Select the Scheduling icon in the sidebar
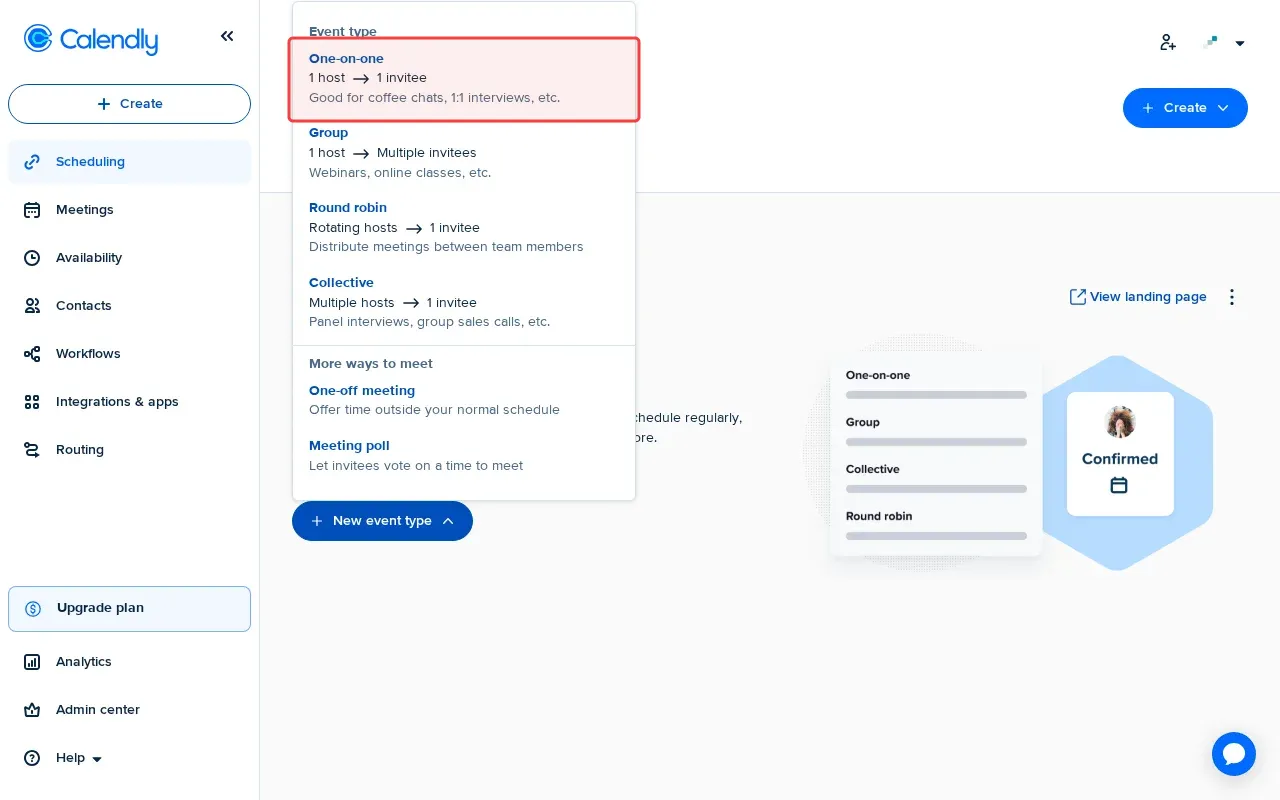 point(32,161)
